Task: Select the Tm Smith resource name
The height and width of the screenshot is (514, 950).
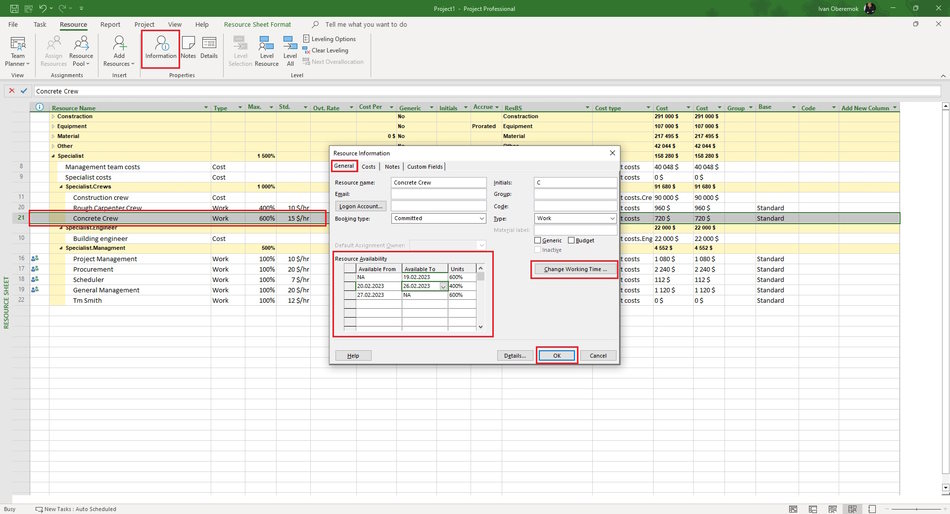Action: click(x=87, y=301)
